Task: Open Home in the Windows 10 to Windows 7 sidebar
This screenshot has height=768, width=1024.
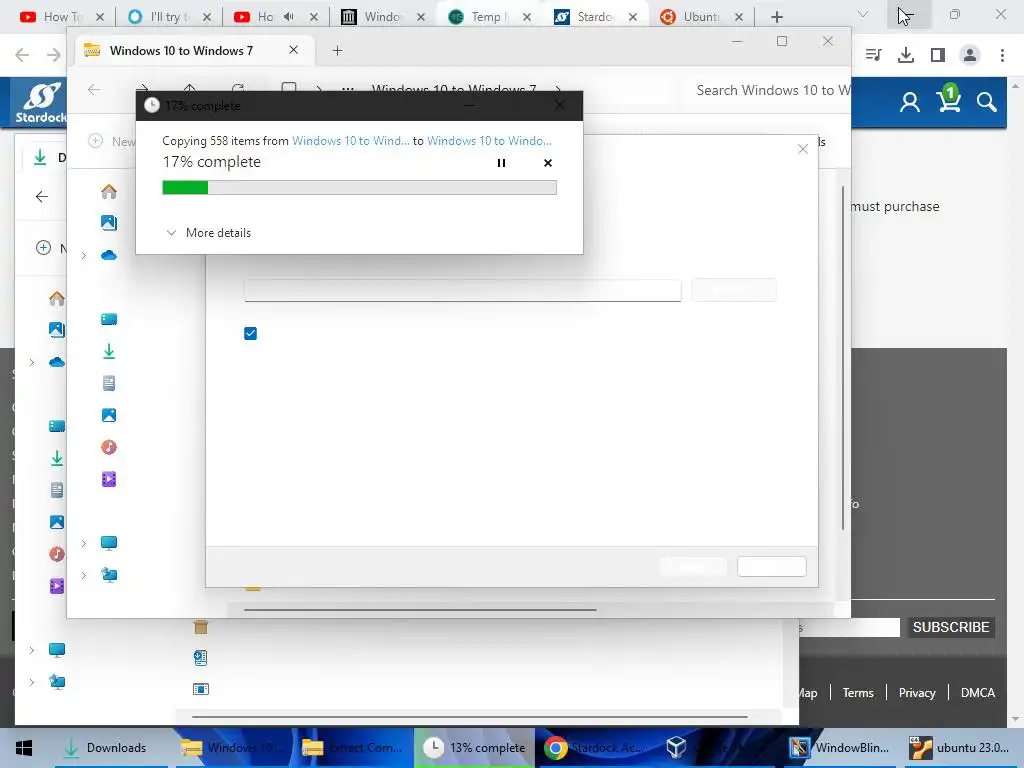Action: (109, 191)
